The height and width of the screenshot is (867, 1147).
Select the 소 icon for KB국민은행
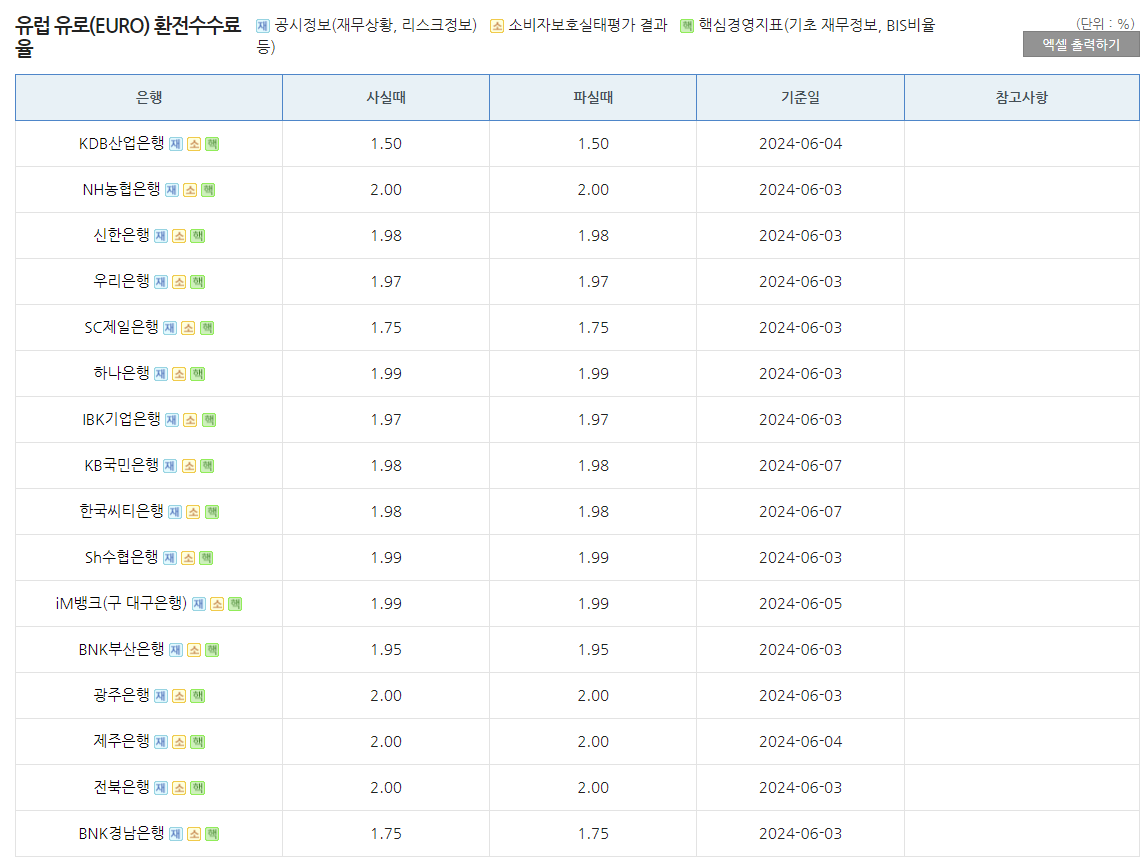(190, 465)
